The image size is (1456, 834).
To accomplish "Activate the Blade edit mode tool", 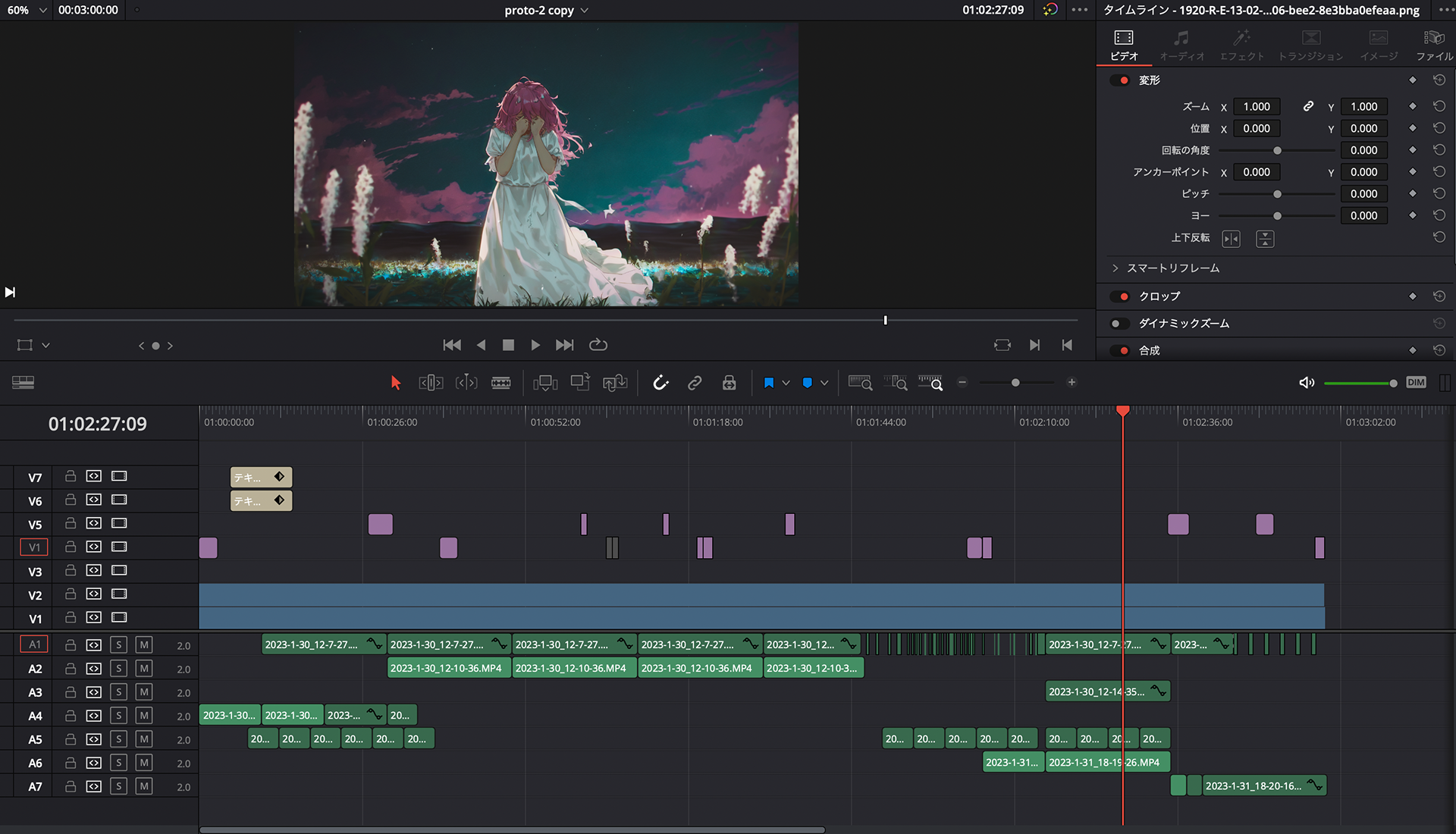I will pos(500,383).
